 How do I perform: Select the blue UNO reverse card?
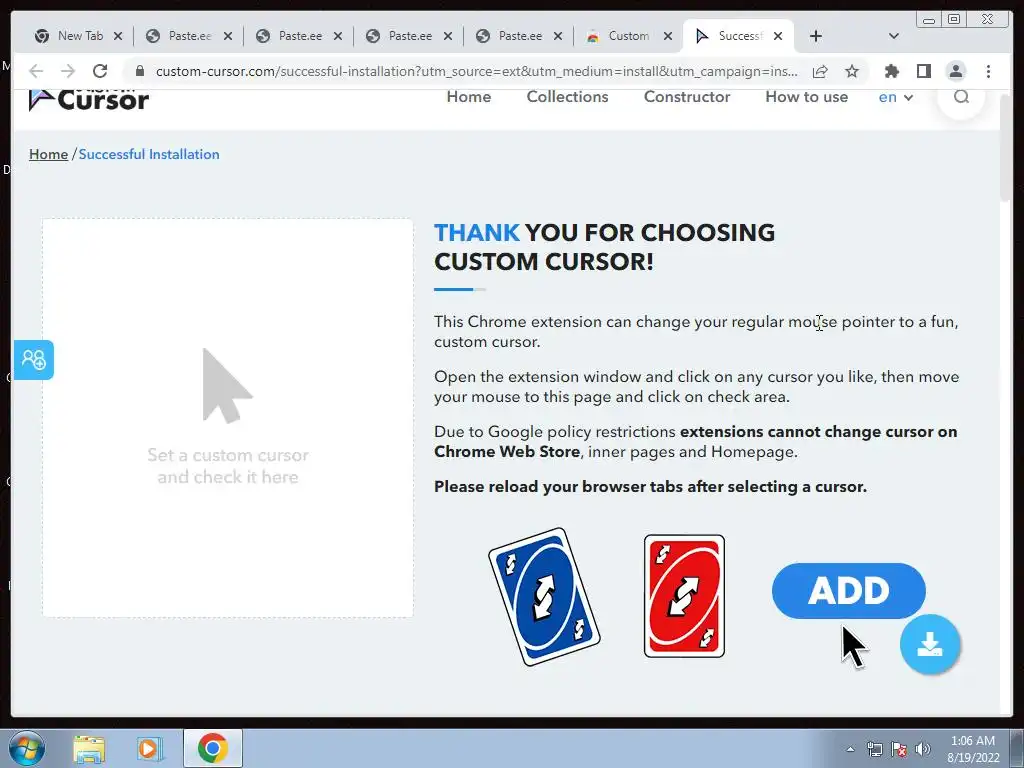tap(544, 597)
